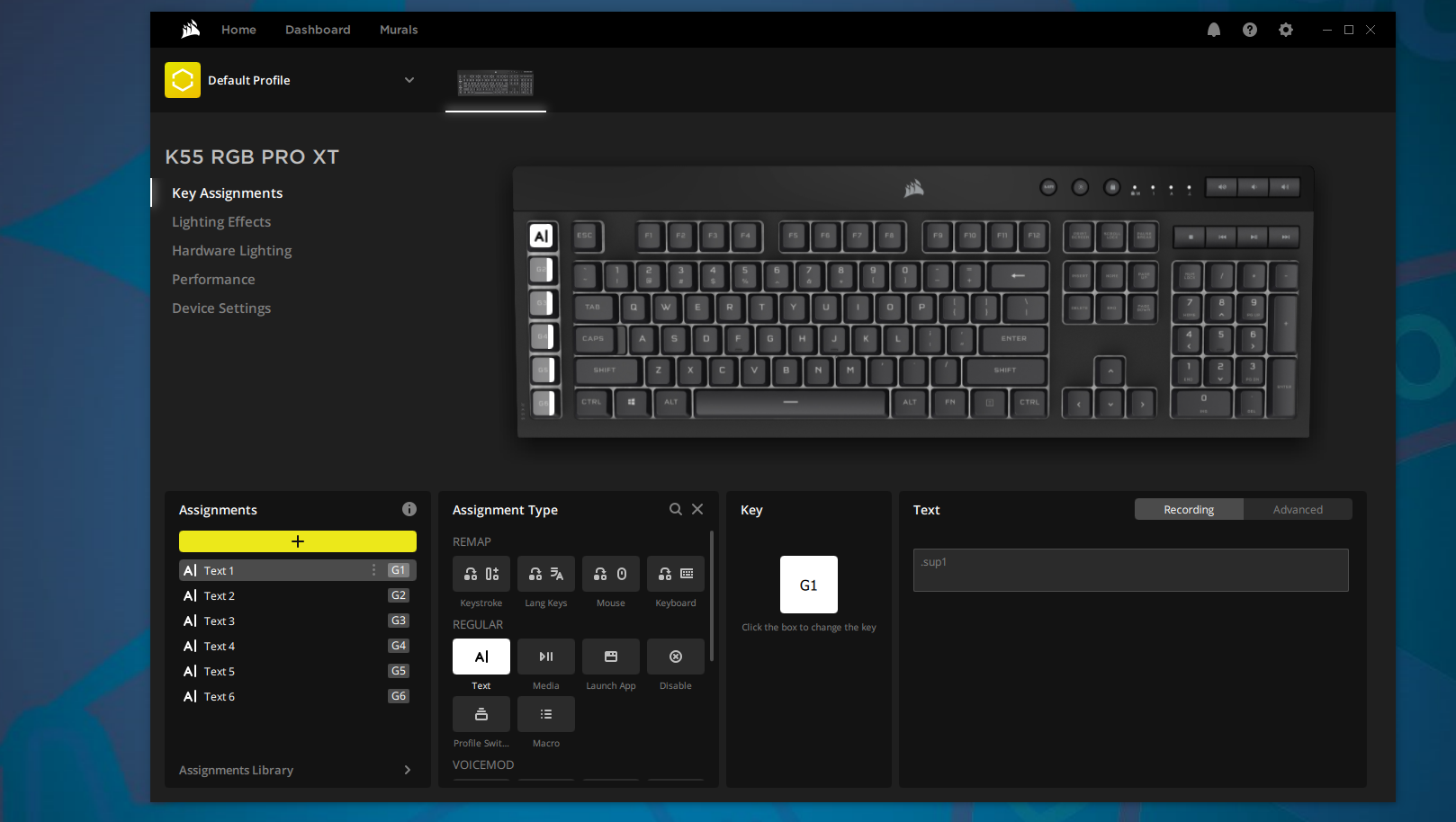Select the F1 key on the keyboard image
The width and height of the screenshot is (1456, 822).
[649, 236]
